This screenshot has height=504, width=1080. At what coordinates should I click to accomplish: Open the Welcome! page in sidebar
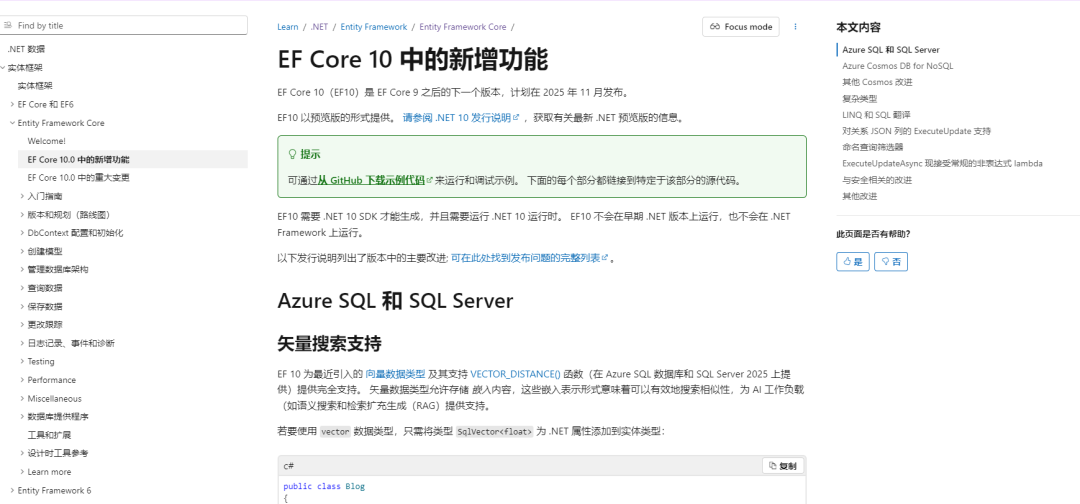(x=46, y=141)
